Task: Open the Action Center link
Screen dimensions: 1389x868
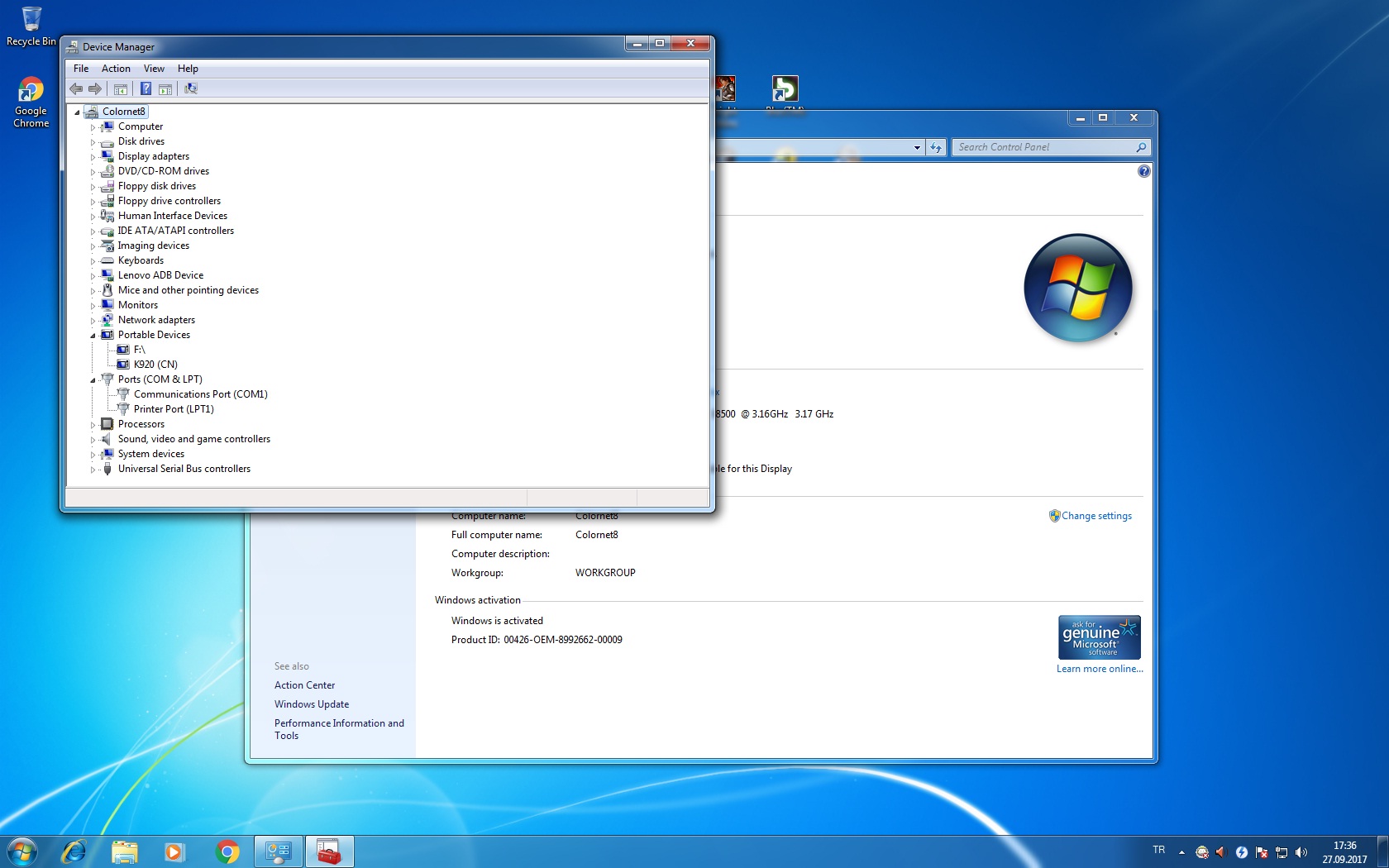Action: 304,685
